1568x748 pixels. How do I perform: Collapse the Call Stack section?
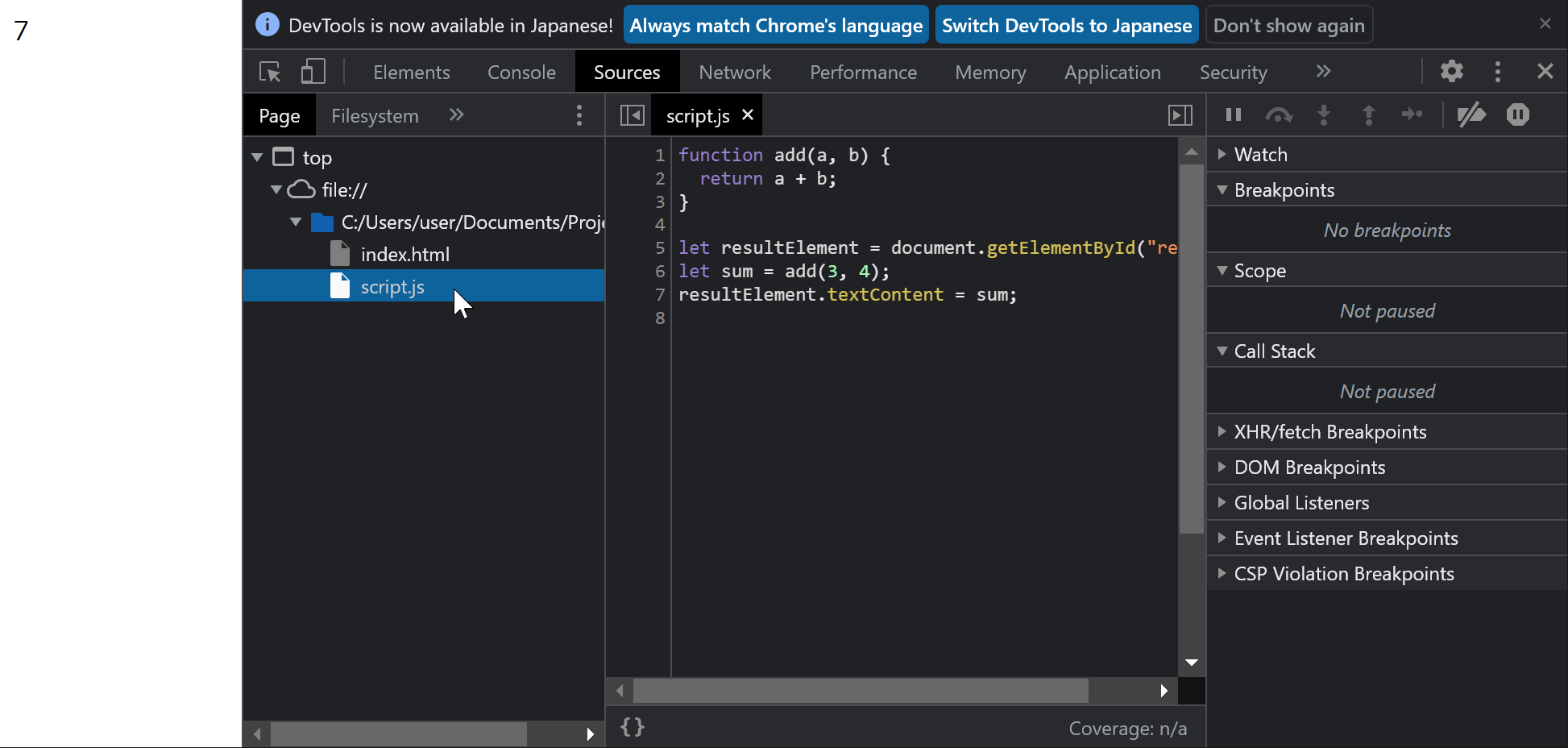1274,351
